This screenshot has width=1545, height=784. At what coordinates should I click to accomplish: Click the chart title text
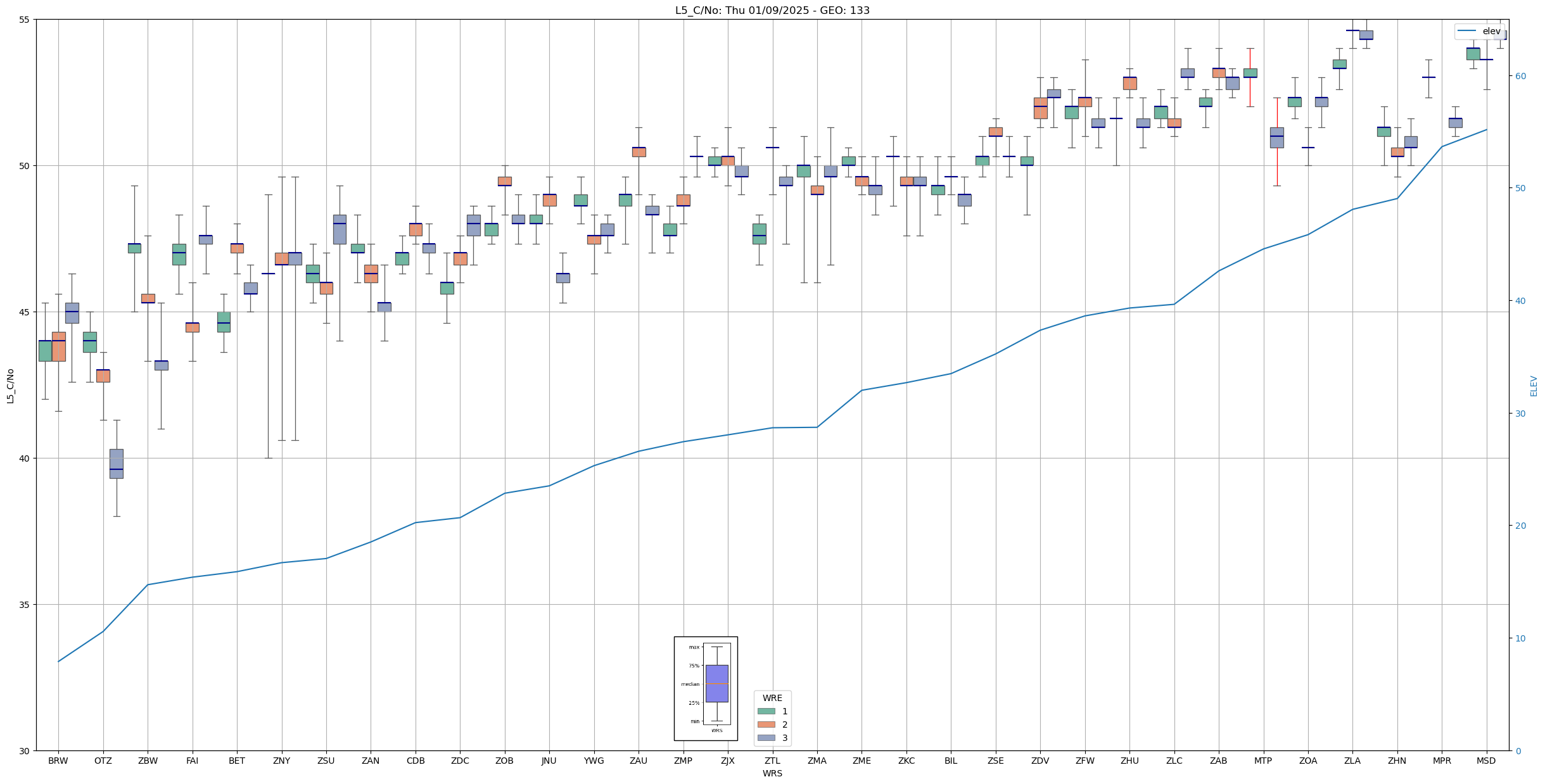point(772,10)
